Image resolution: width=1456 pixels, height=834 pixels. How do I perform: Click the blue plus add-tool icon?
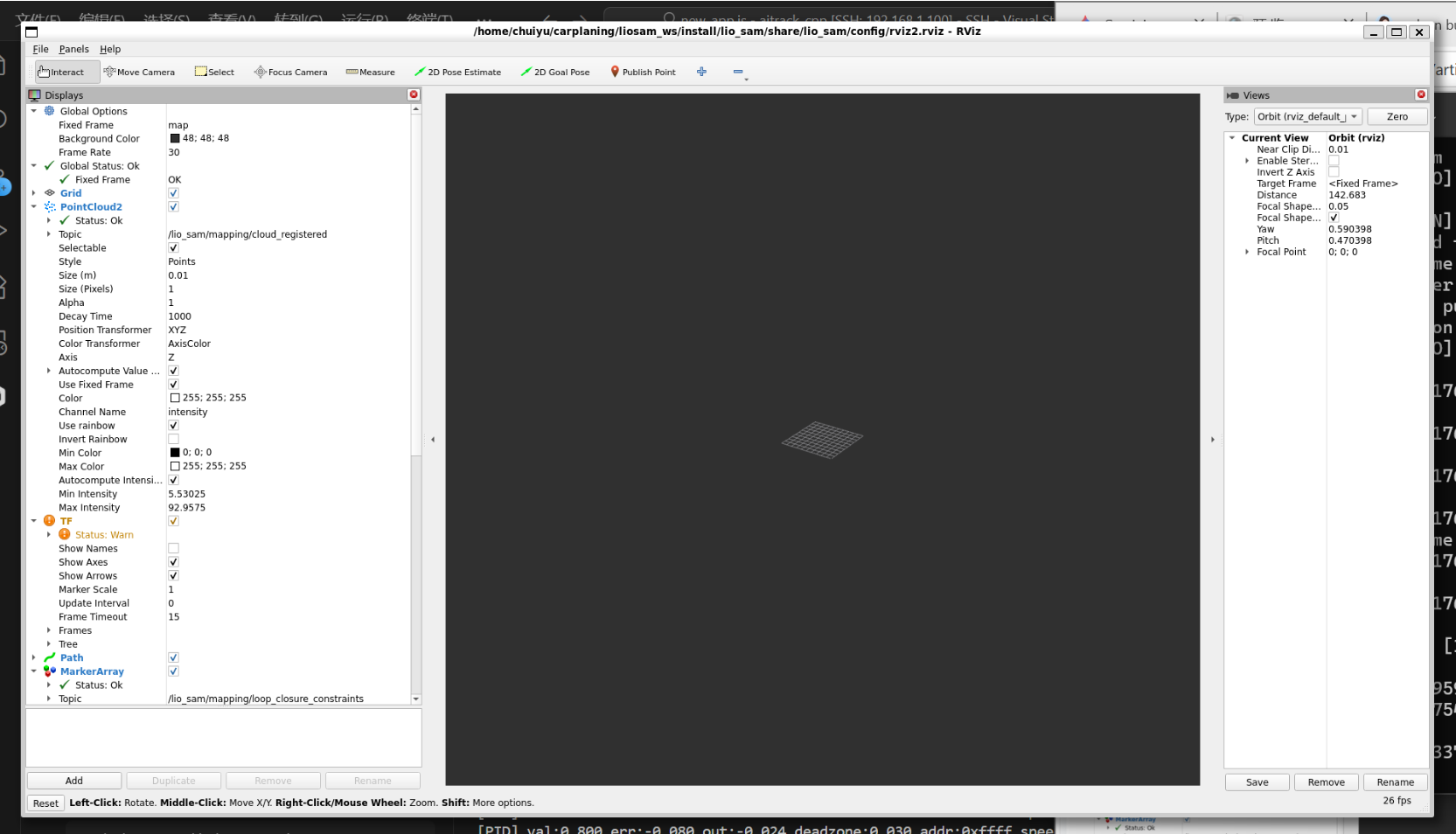coord(701,72)
